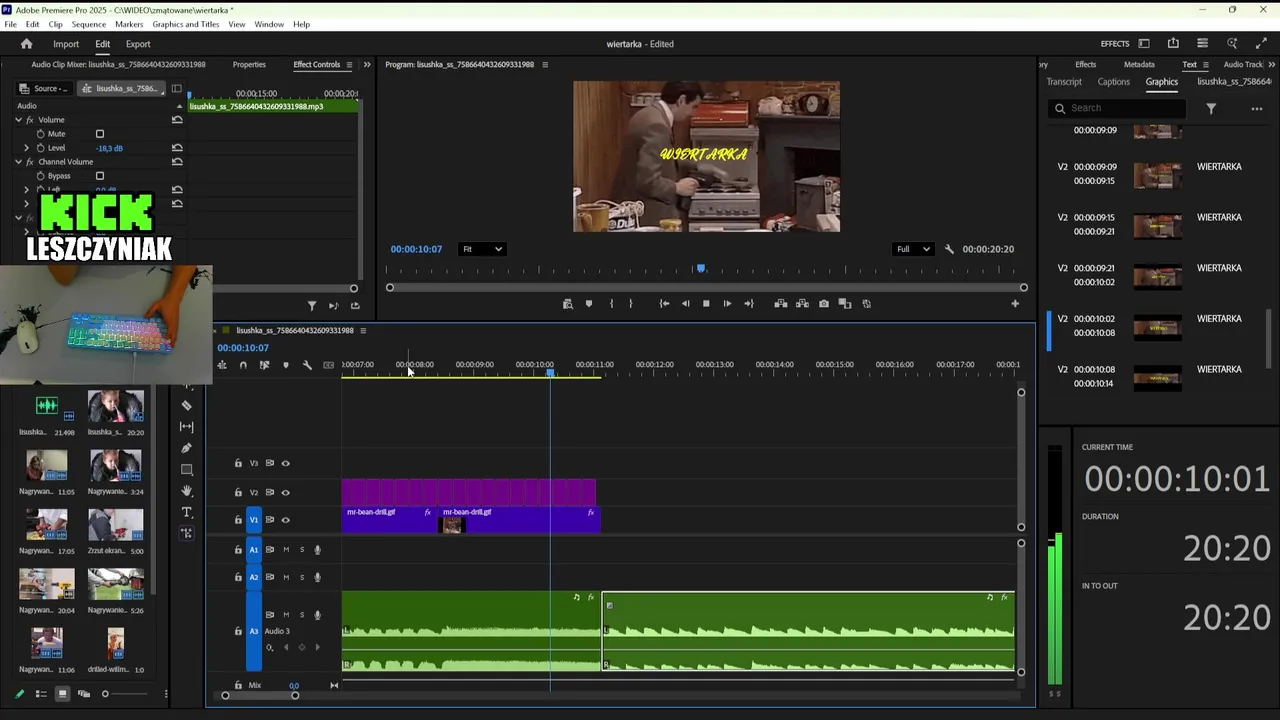The height and width of the screenshot is (720, 1280).
Task: Toggle V1 track output eye icon
Action: pyautogui.click(x=285, y=520)
